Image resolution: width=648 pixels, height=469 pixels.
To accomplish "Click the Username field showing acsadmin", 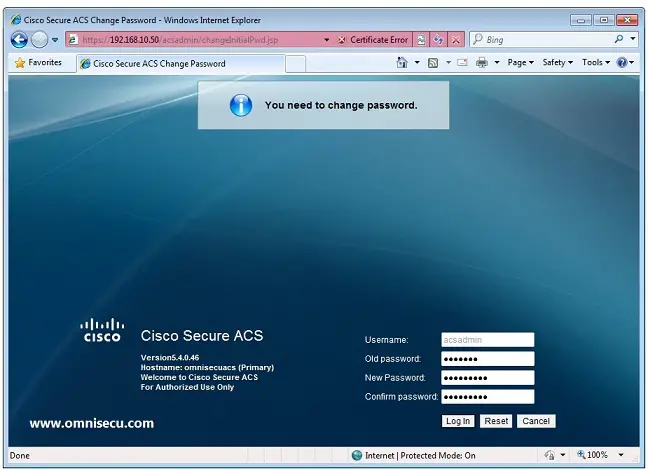I will coord(488,340).
